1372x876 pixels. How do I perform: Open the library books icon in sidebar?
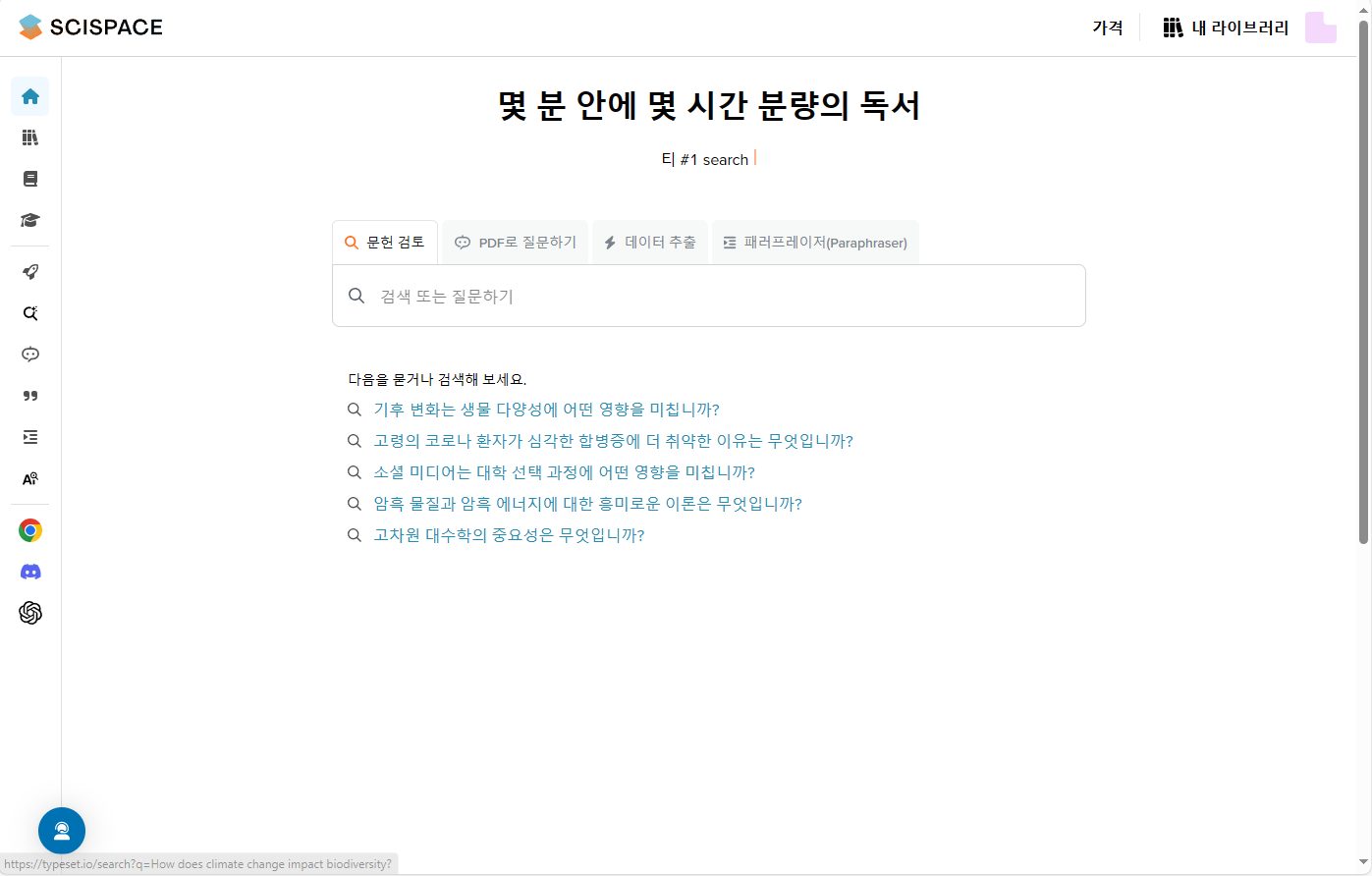tap(30, 137)
